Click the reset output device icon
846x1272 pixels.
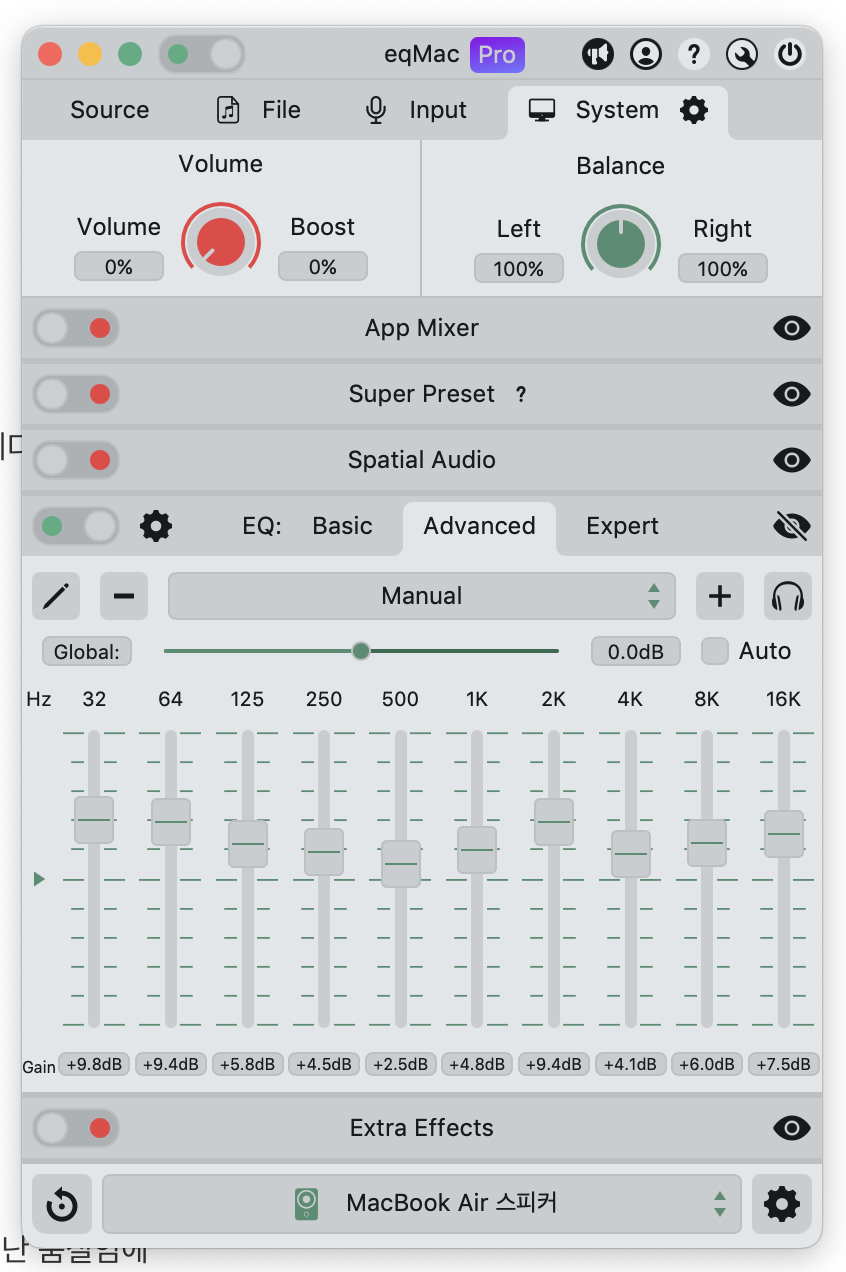coord(62,1204)
